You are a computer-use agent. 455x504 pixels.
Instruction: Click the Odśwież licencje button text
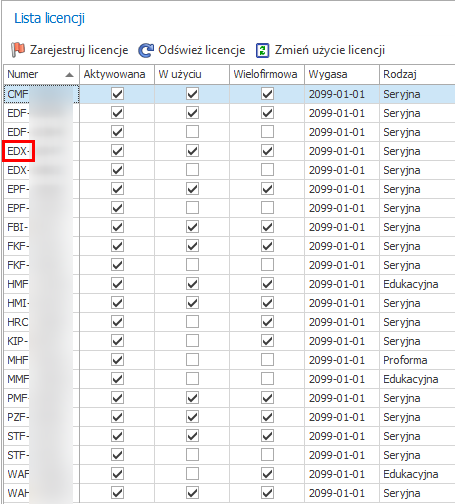202,50
